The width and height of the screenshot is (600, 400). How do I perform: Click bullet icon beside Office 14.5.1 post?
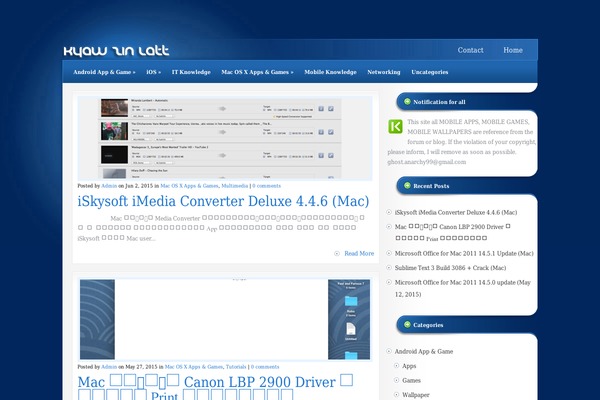(x=389, y=253)
